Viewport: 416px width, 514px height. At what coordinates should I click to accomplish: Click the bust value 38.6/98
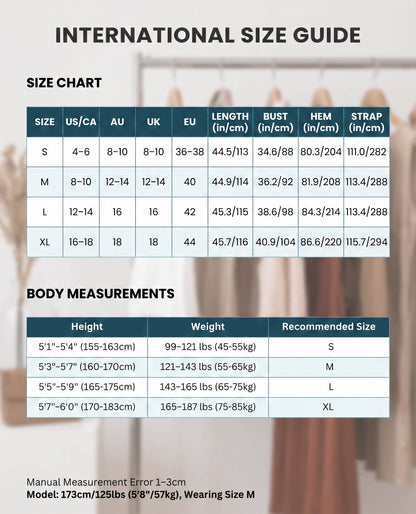click(x=275, y=212)
